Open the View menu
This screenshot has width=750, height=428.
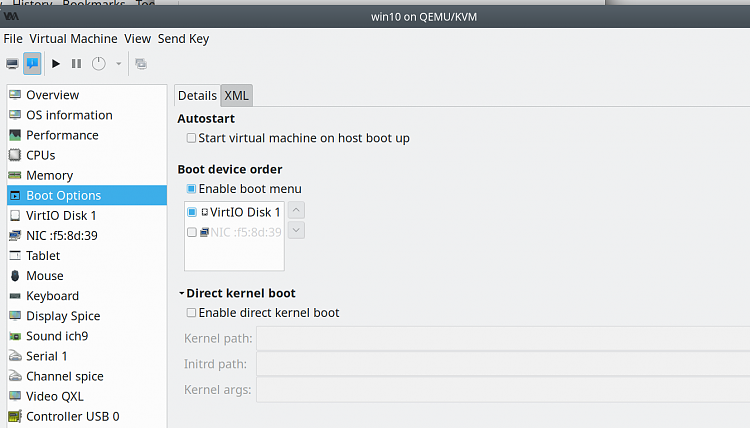pos(137,39)
